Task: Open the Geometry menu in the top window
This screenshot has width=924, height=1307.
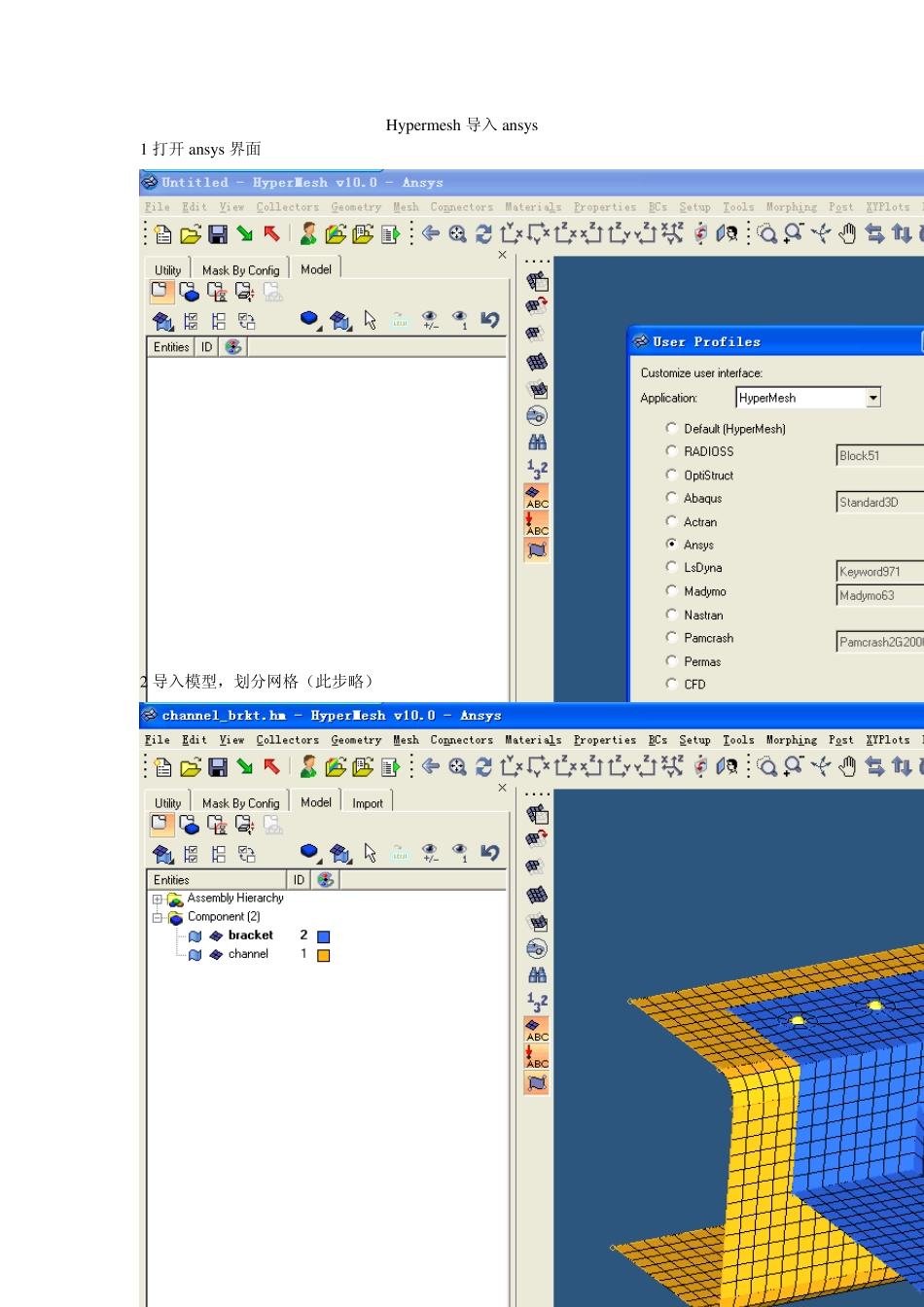Action: pyautogui.click(x=356, y=207)
